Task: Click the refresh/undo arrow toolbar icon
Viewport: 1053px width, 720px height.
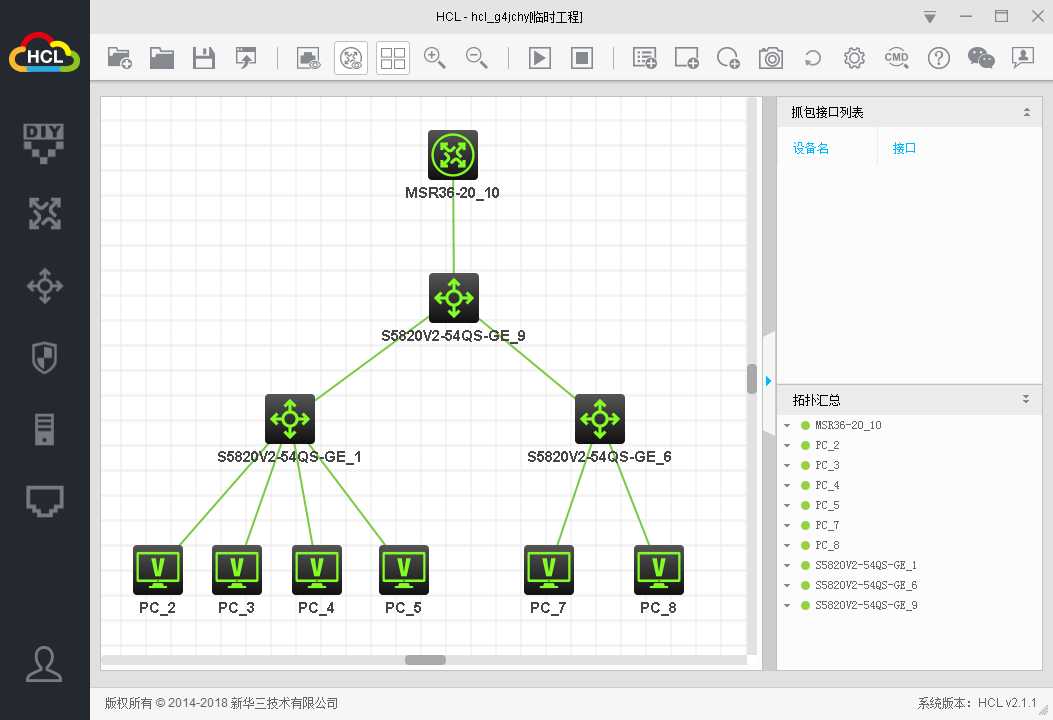Action: (813, 58)
